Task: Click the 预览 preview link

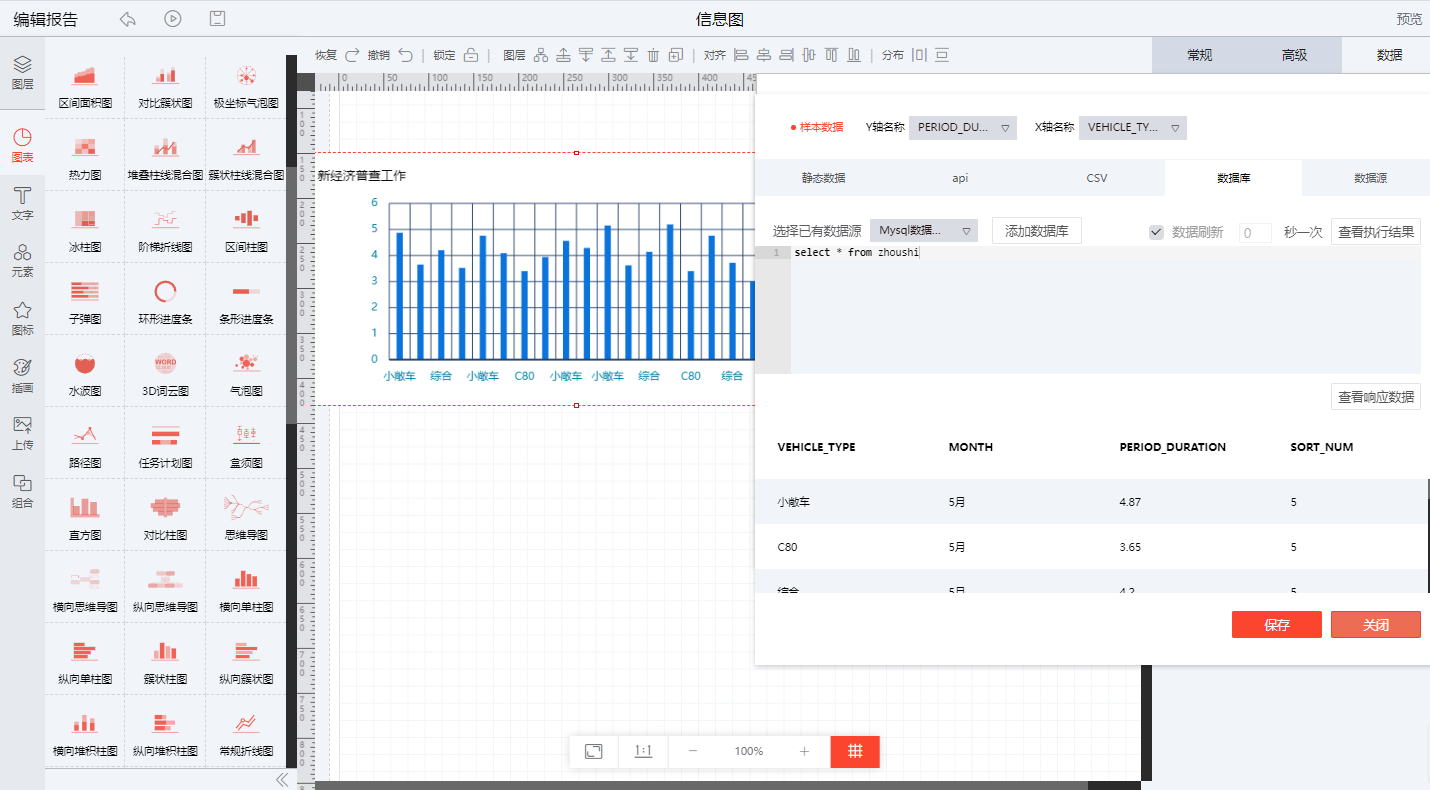Action: (1409, 19)
